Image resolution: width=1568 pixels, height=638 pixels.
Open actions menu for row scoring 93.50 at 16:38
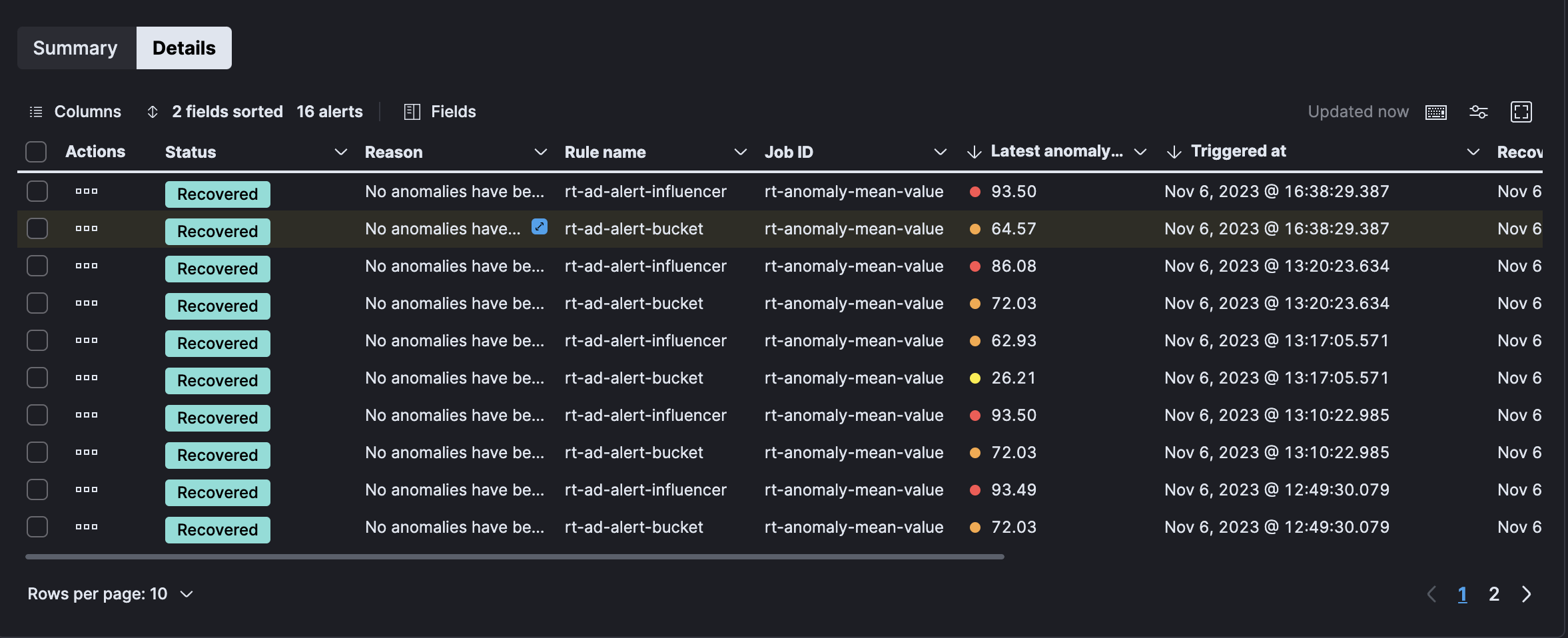tap(87, 191)
